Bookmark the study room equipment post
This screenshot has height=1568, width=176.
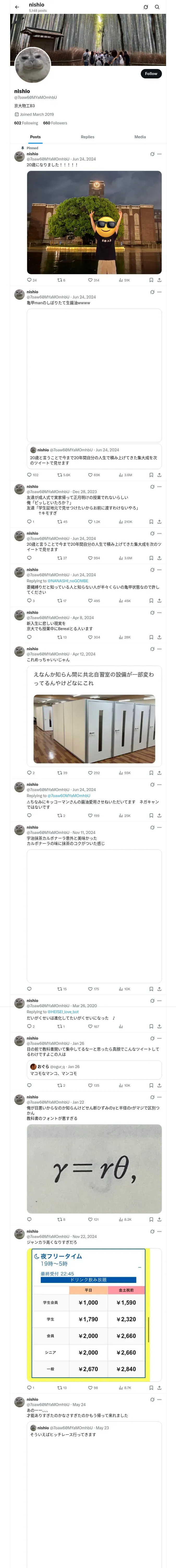click(x=151, y=773)
